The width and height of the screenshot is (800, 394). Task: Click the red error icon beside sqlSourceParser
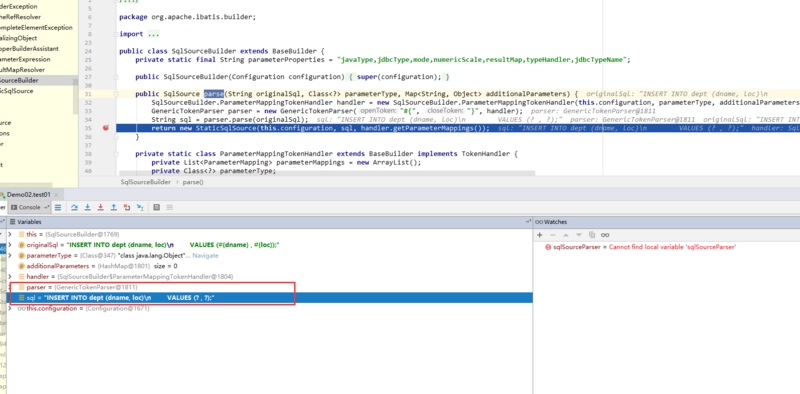[x=548, y=247]
